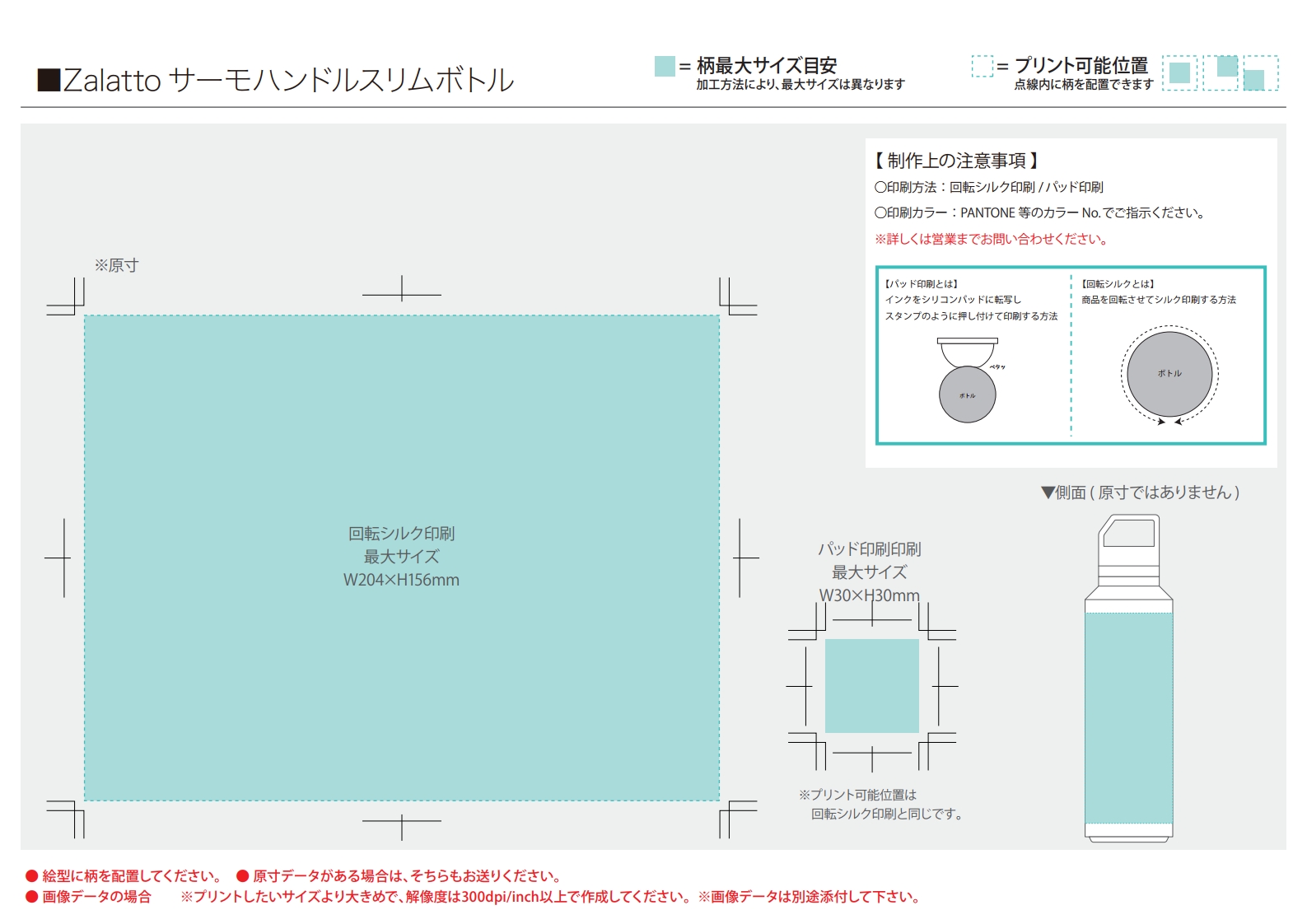Click the red '絵型に柄を配置してください。' instruction
Screen dimensions: 1307x924
pos(132,875)
